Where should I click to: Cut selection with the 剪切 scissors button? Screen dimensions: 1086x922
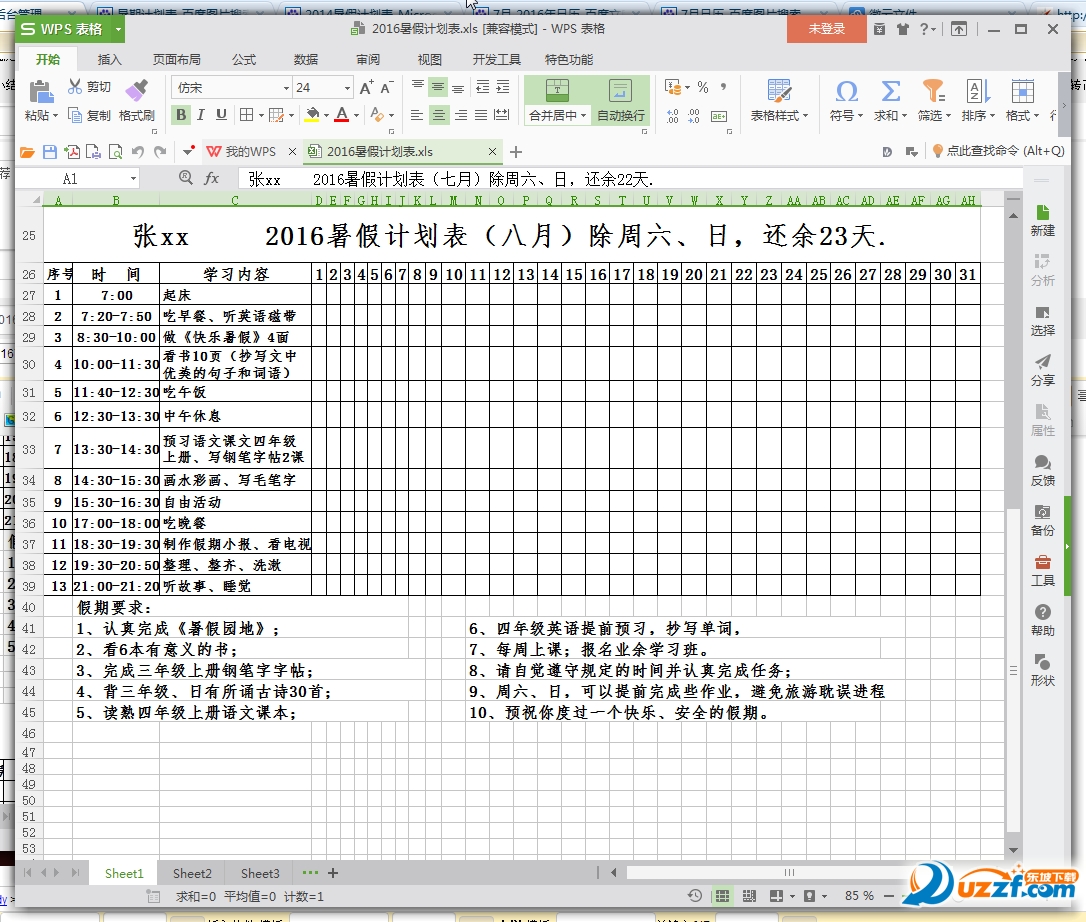coord(89,87)
